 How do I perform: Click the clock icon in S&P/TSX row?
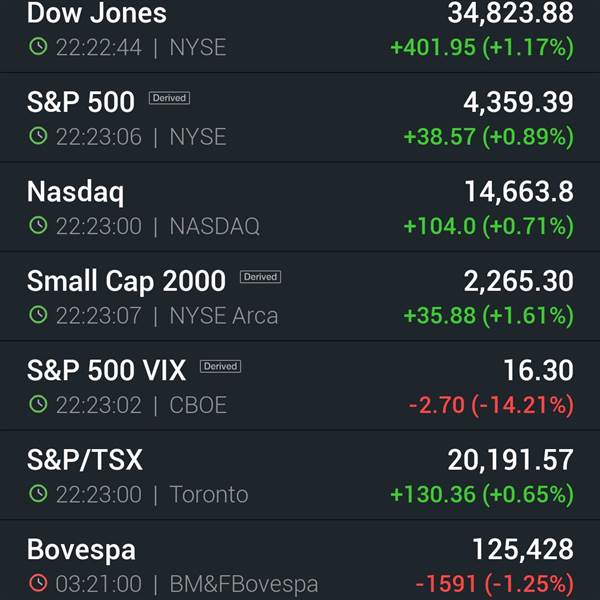pyautogui.click(x=38, y=494)
